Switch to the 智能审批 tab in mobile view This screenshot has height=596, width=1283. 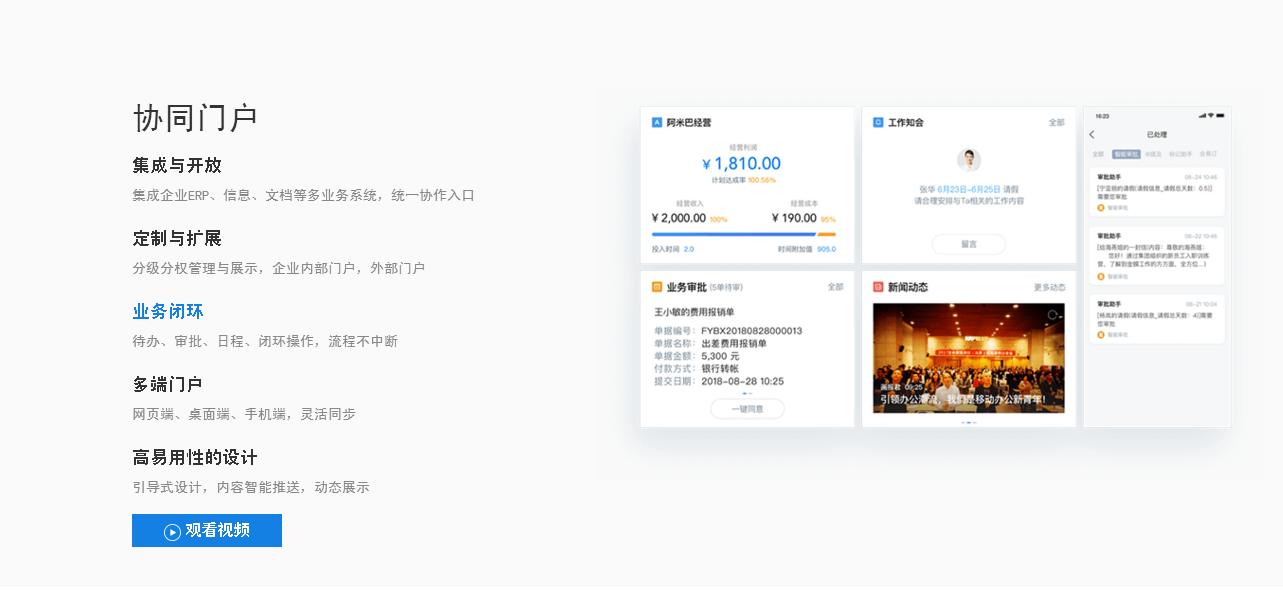(x=1125, y=155)
